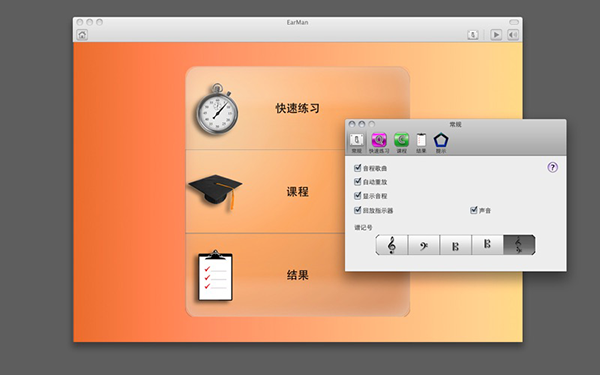
Task: Click the stopwatch icon for quick practice
Action: (x=217, y=109)
